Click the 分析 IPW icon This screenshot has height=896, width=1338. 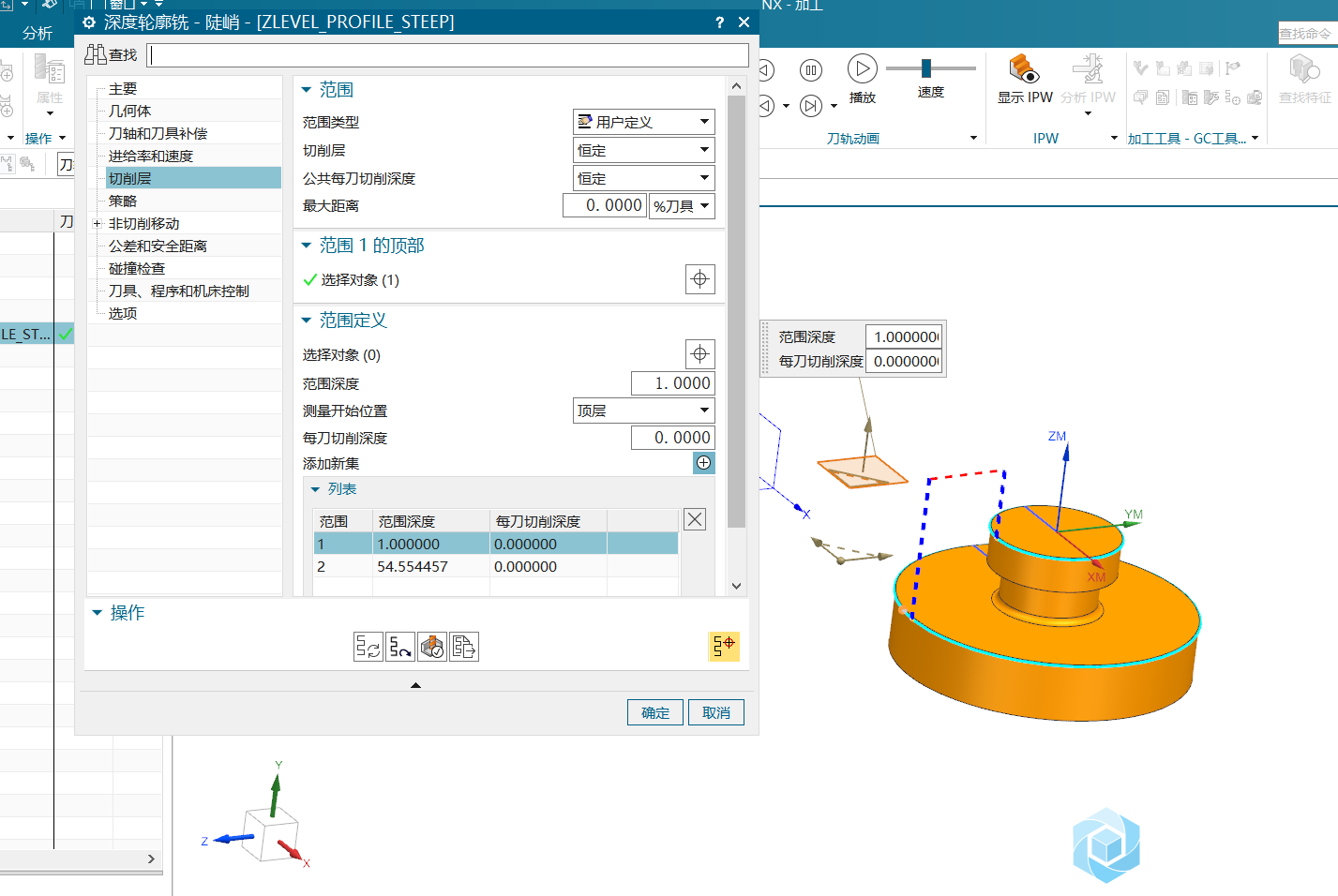point(1088,70)
